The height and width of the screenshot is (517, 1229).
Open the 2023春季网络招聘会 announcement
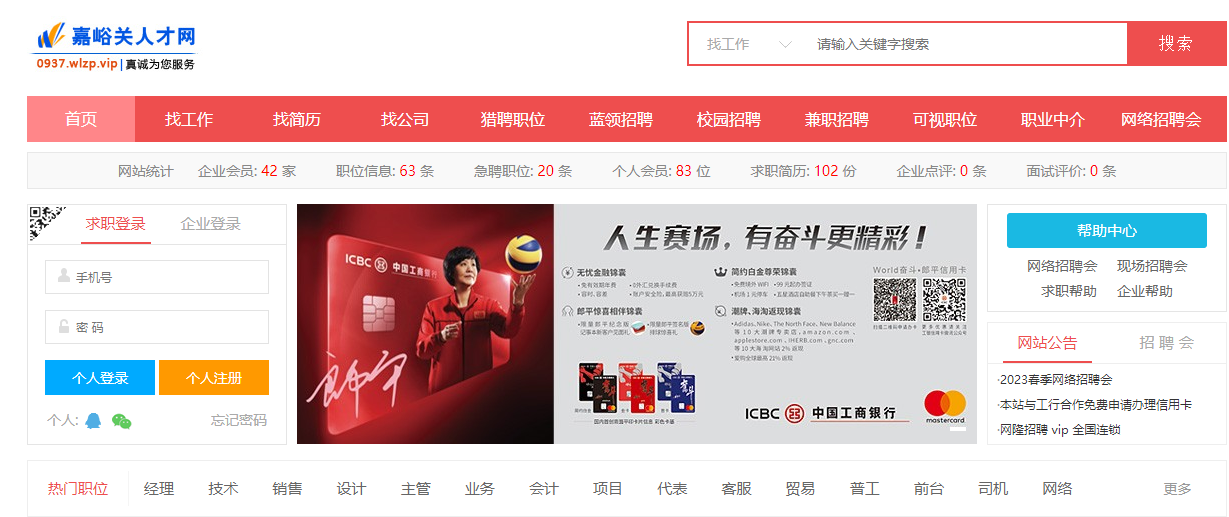click(1055, 379)
